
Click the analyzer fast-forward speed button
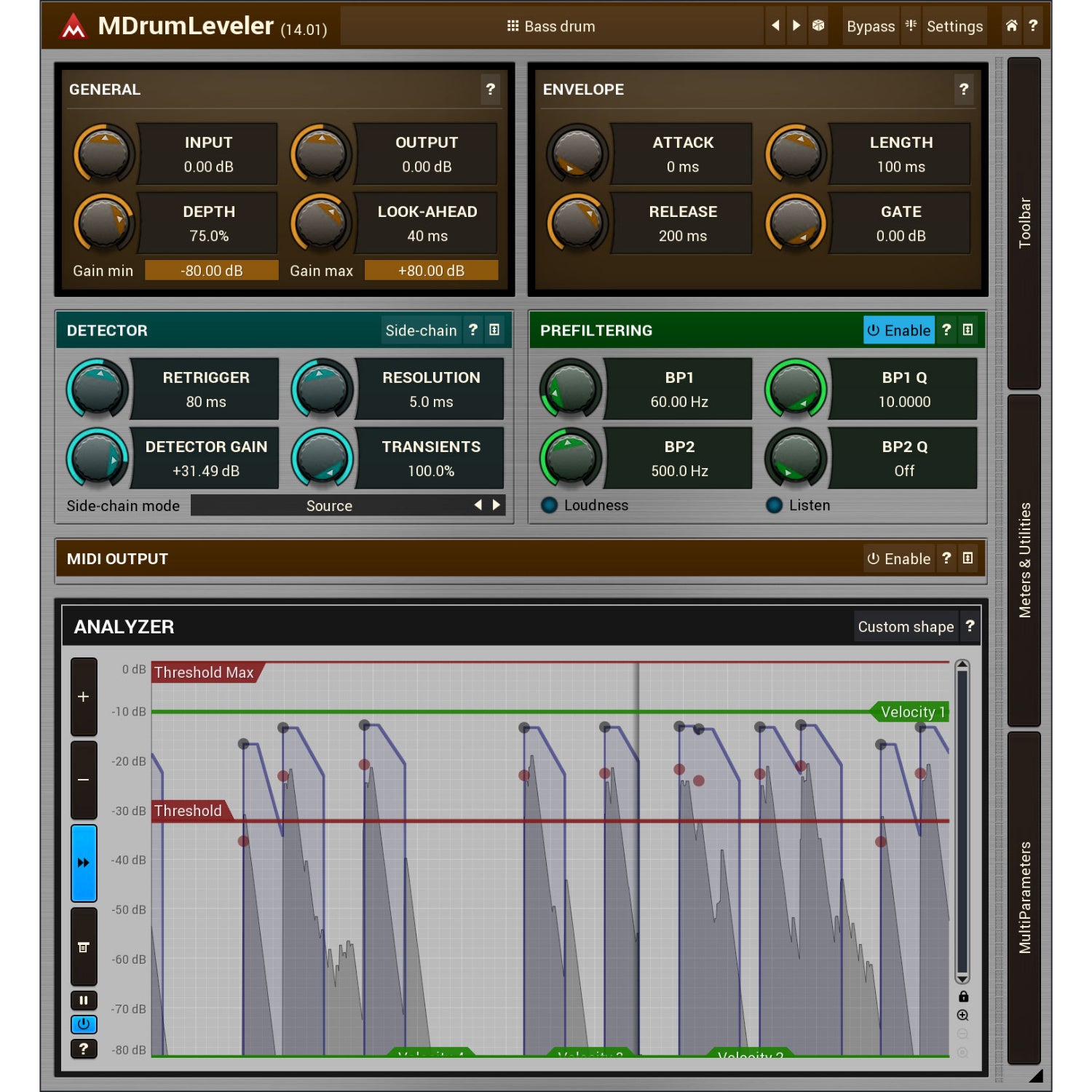84,863
